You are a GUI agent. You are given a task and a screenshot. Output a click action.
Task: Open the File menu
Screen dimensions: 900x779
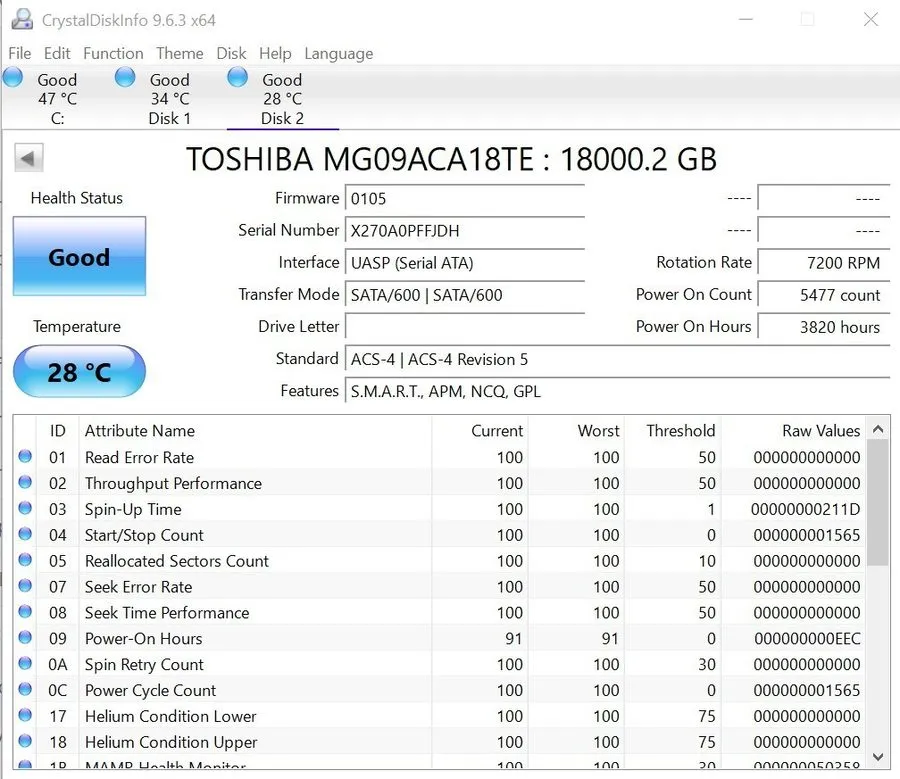pos(20,53)
